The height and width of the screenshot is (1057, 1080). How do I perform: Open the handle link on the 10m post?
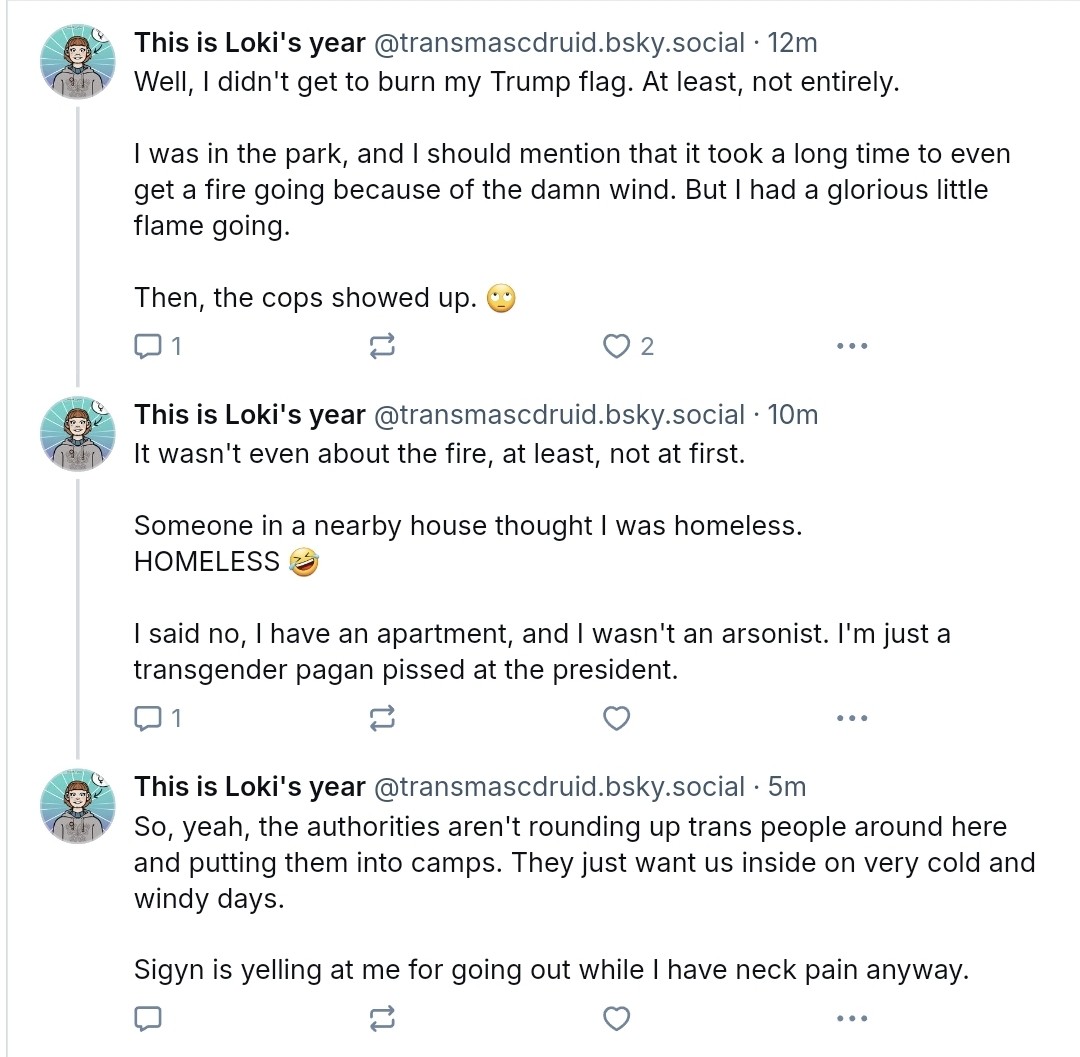559,415
